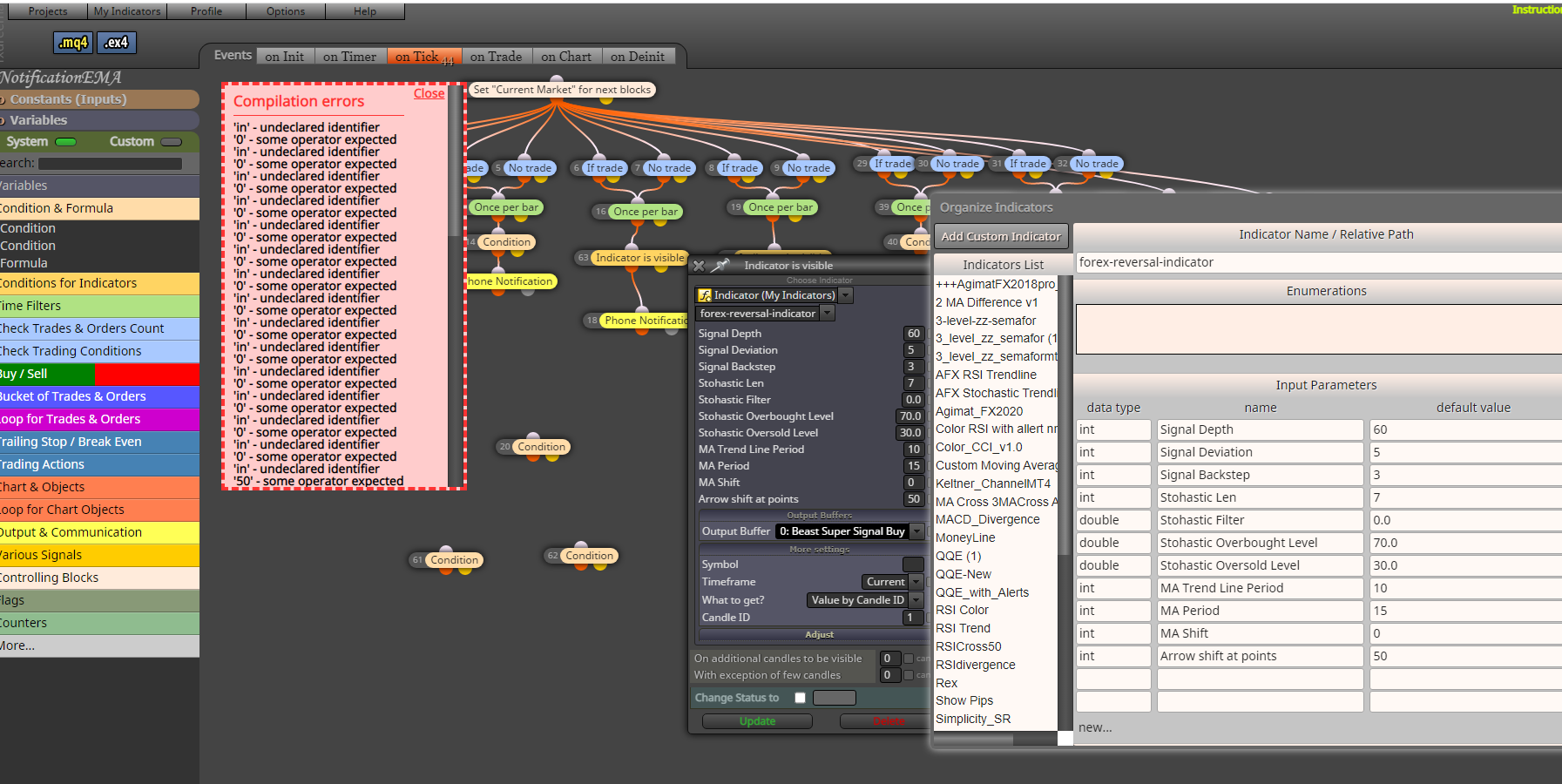Click the green Update button
This screenshot has width=1562, height=784.
click(x=757, y=721)
